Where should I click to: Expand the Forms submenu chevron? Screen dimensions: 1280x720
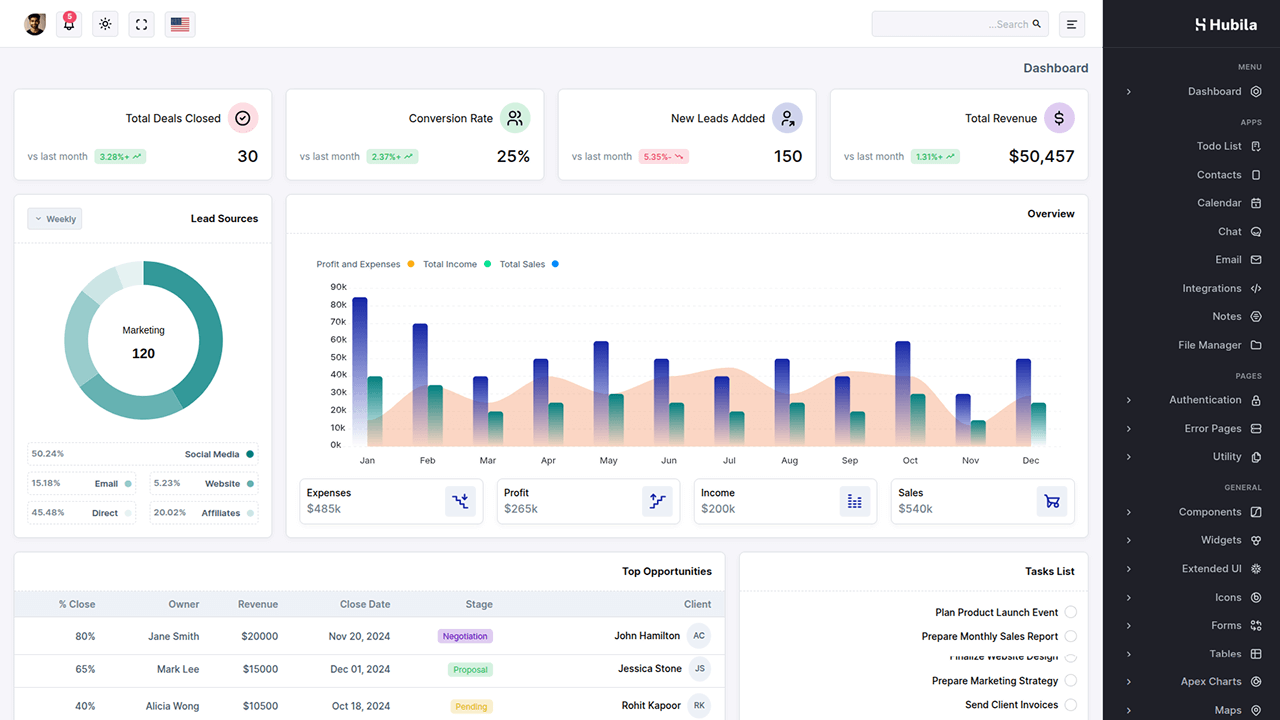pos(1129,626)
